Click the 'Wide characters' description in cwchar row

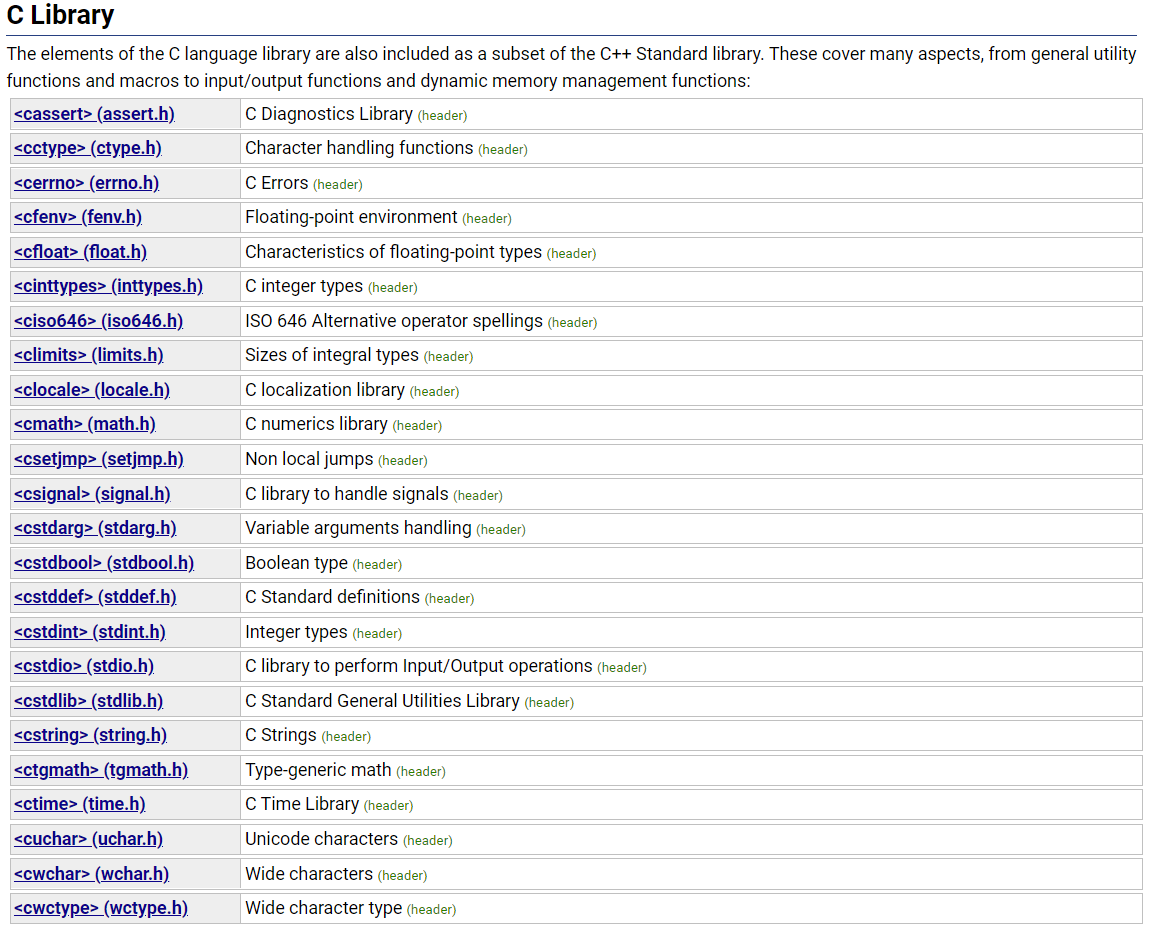(309, 874)
